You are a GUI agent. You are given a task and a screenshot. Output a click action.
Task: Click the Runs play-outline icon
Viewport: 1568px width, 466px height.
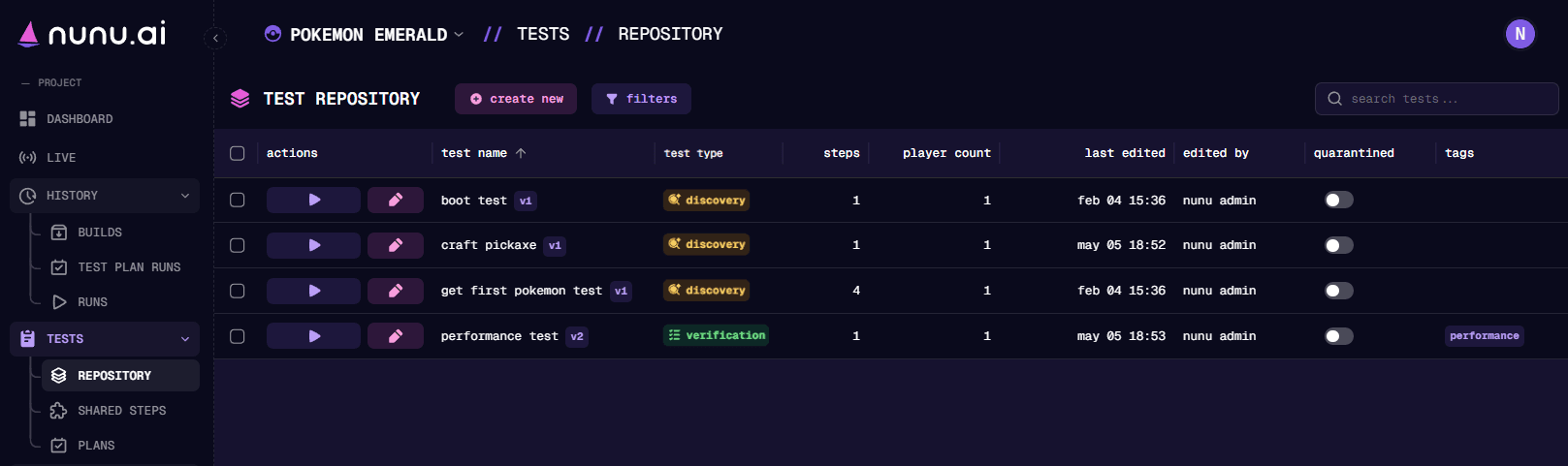point(59,302)
